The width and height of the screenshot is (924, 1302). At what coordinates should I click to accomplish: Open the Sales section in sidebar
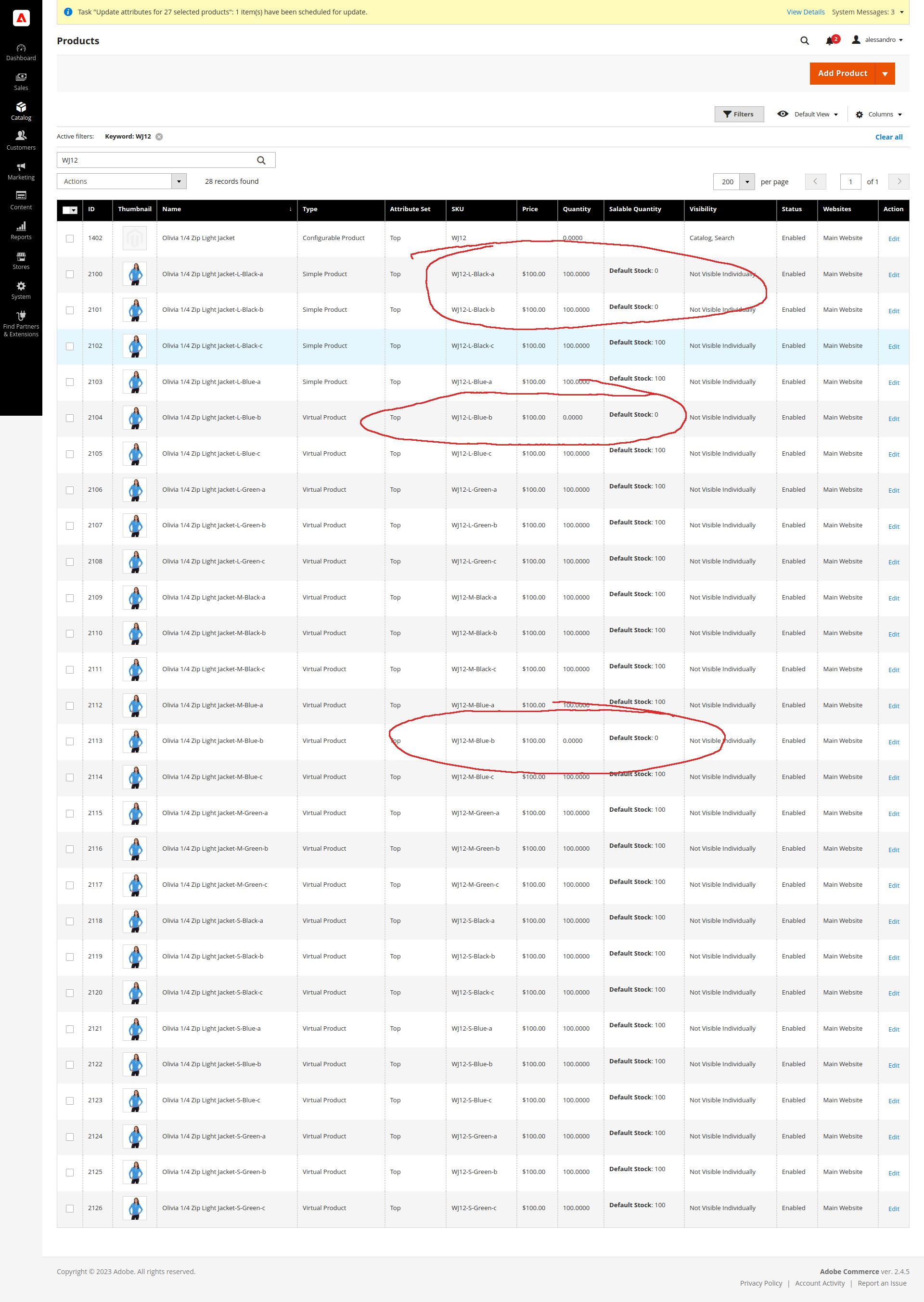point(21,81)
